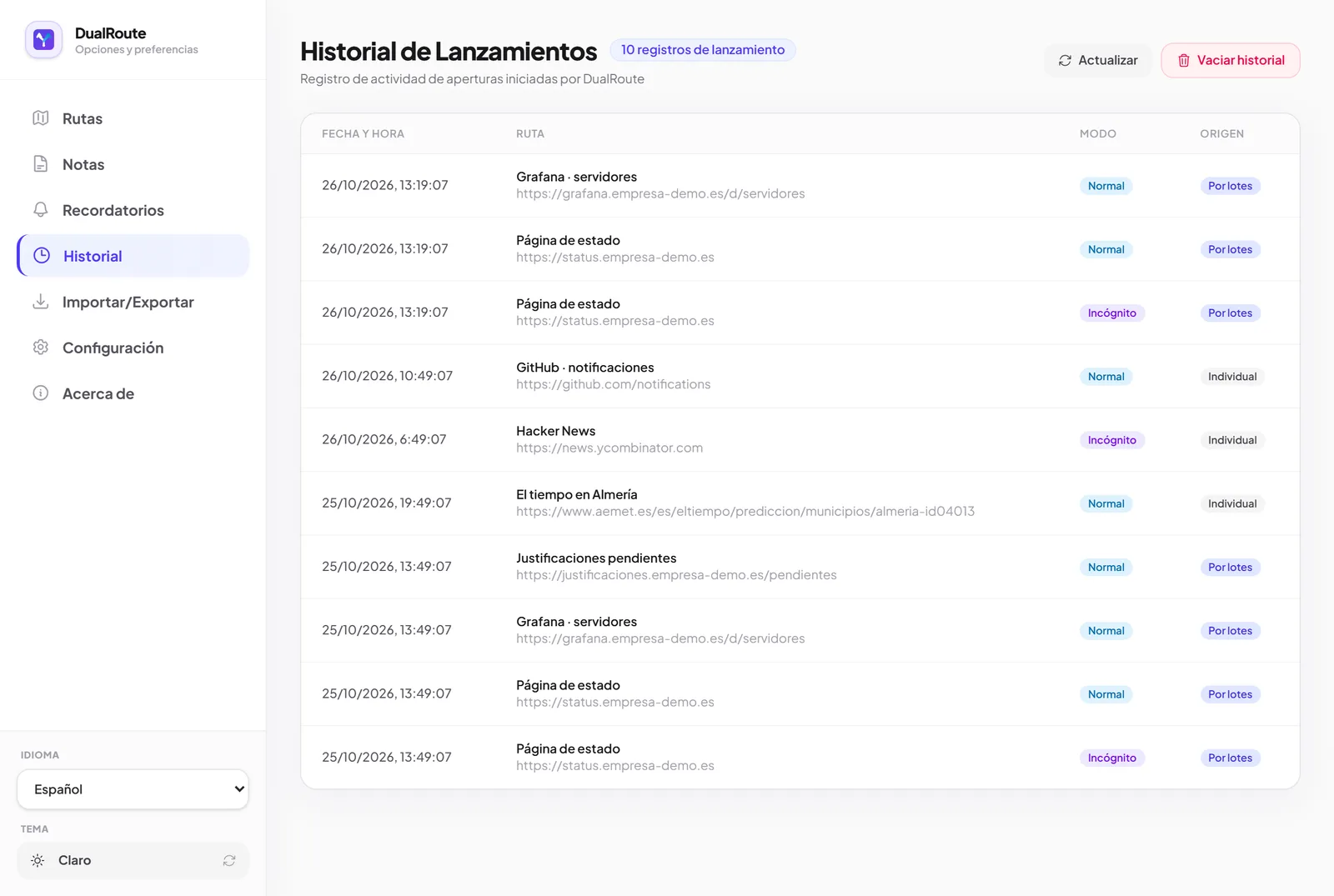Click the Configuración gear icon

40,348
